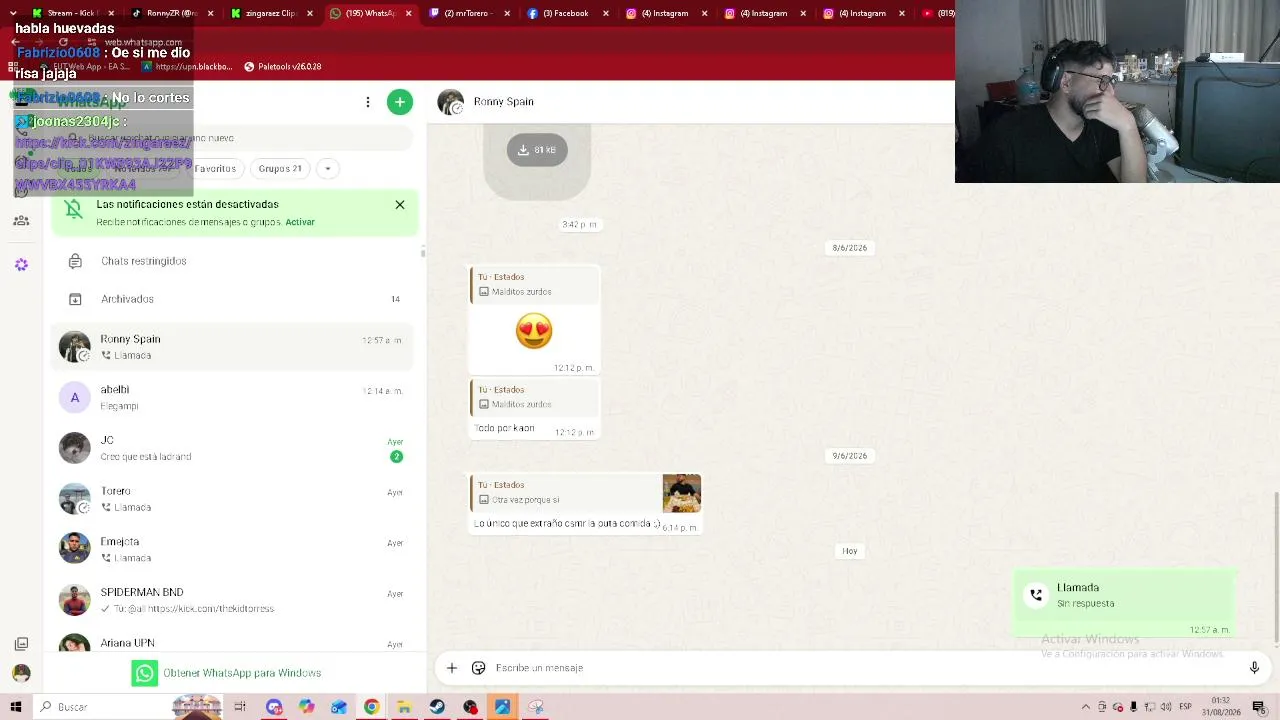1280x720 pixels.
Task: Select the Favoritos chat filter
Action: (215, 169)
